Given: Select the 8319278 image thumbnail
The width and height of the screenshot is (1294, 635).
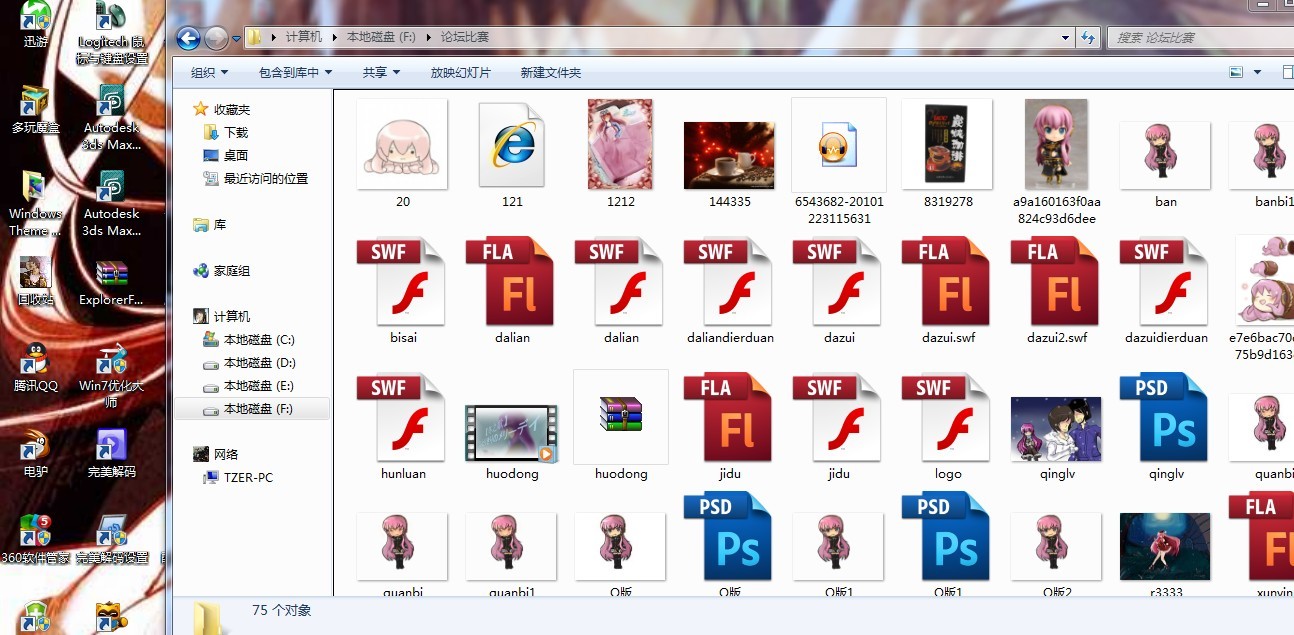Looking at the screenshot, I should 948,145.
